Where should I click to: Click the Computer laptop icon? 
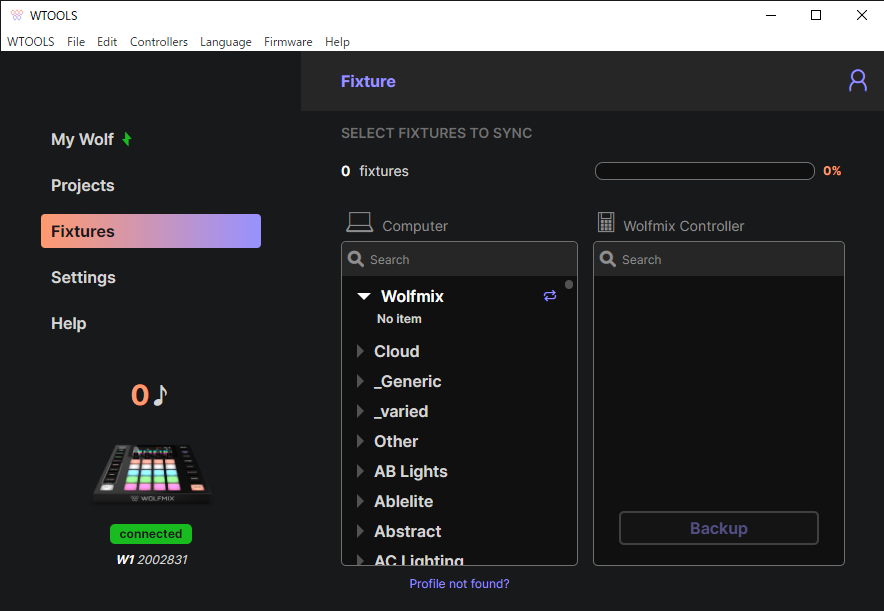(x=359, y=222)
